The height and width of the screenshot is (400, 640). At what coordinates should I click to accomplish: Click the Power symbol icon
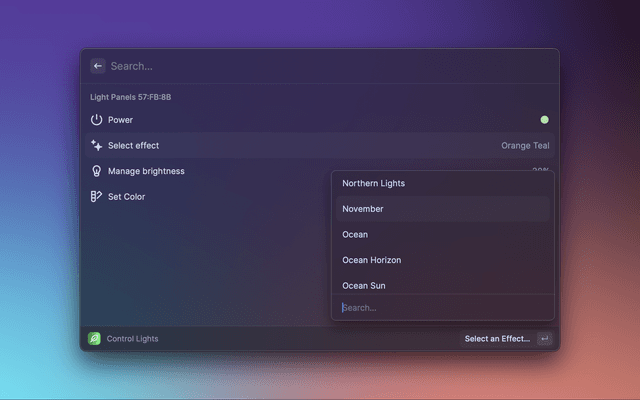[x=97, y=120]
